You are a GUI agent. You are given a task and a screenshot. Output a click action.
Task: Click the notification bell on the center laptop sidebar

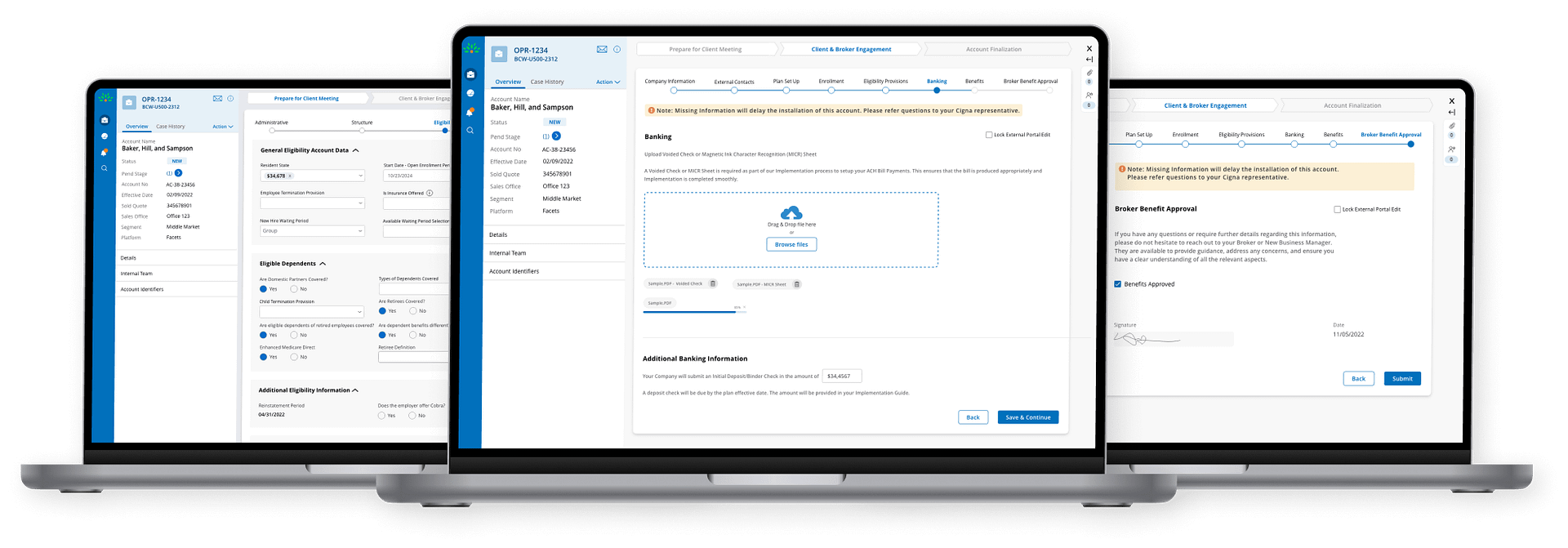click(470, 112)
